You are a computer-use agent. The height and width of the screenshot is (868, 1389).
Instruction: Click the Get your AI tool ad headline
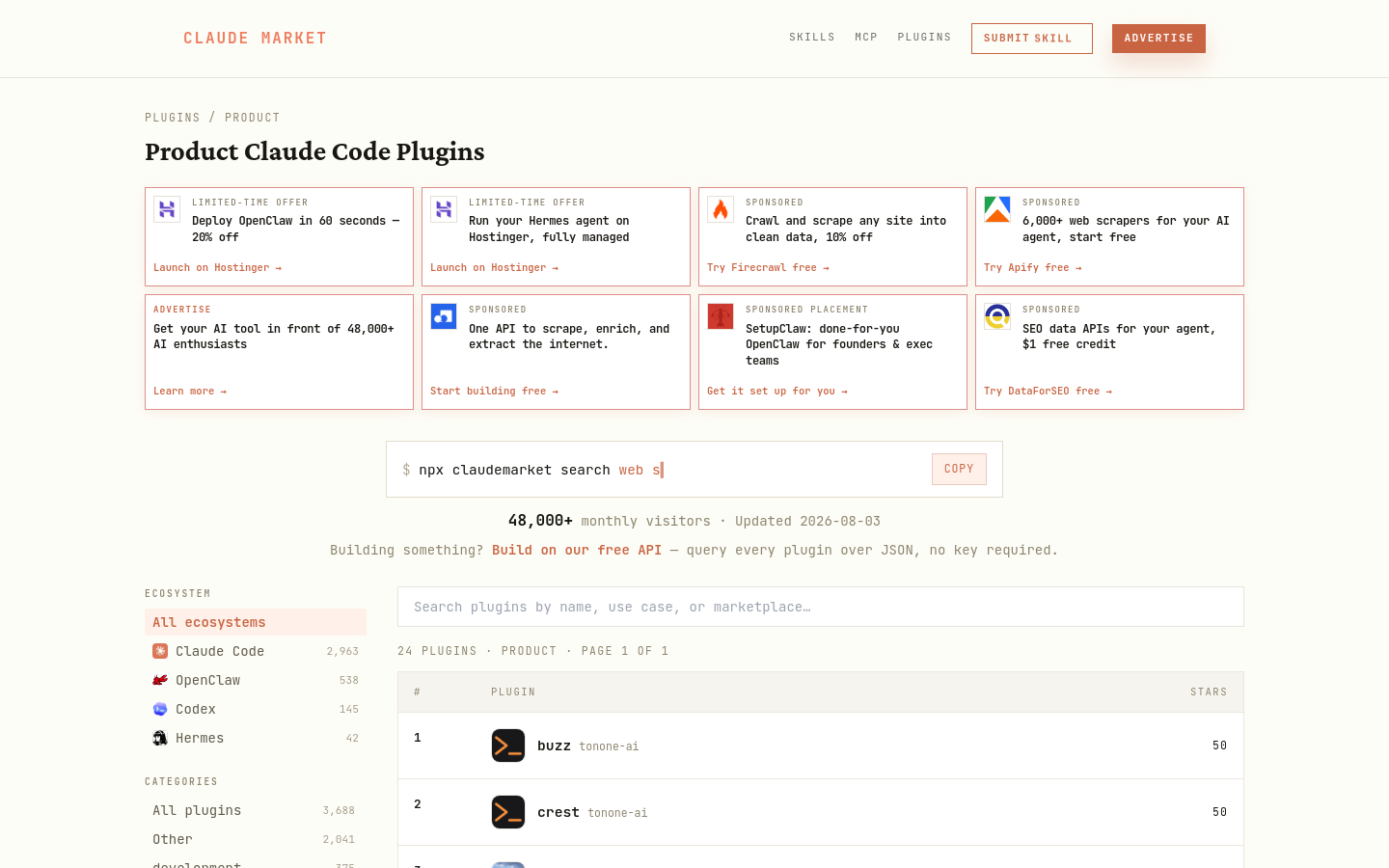[274, 337]
